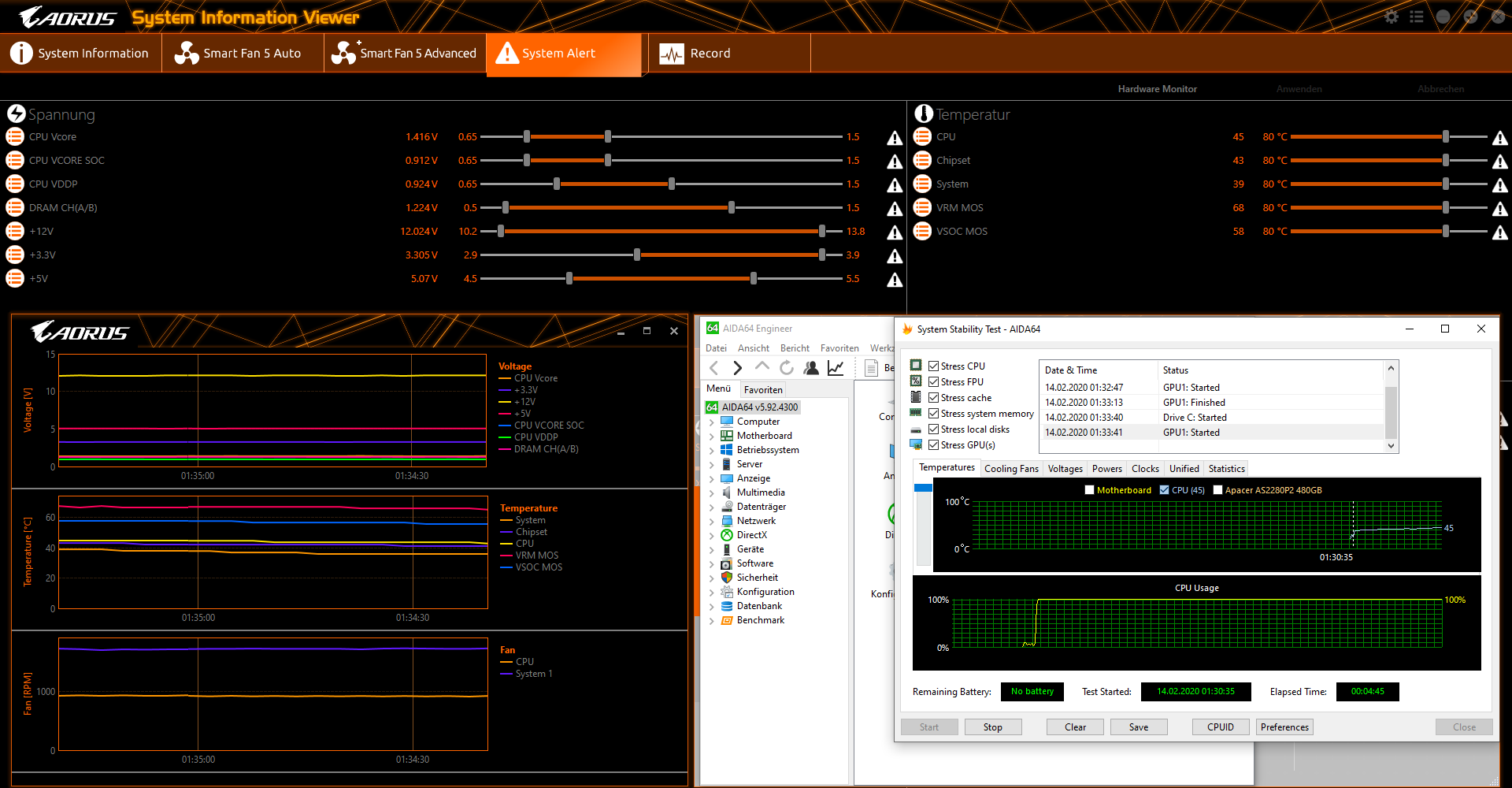
Task: Click the CPU temperature threshold slider handle
Action: tap(1446, 137)
